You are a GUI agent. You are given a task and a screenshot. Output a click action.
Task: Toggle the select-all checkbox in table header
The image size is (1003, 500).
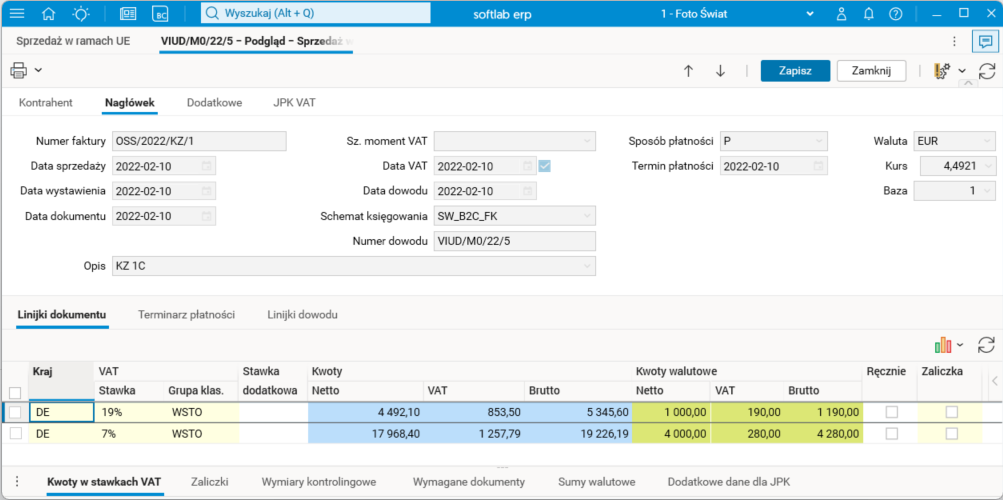point(15,393)
